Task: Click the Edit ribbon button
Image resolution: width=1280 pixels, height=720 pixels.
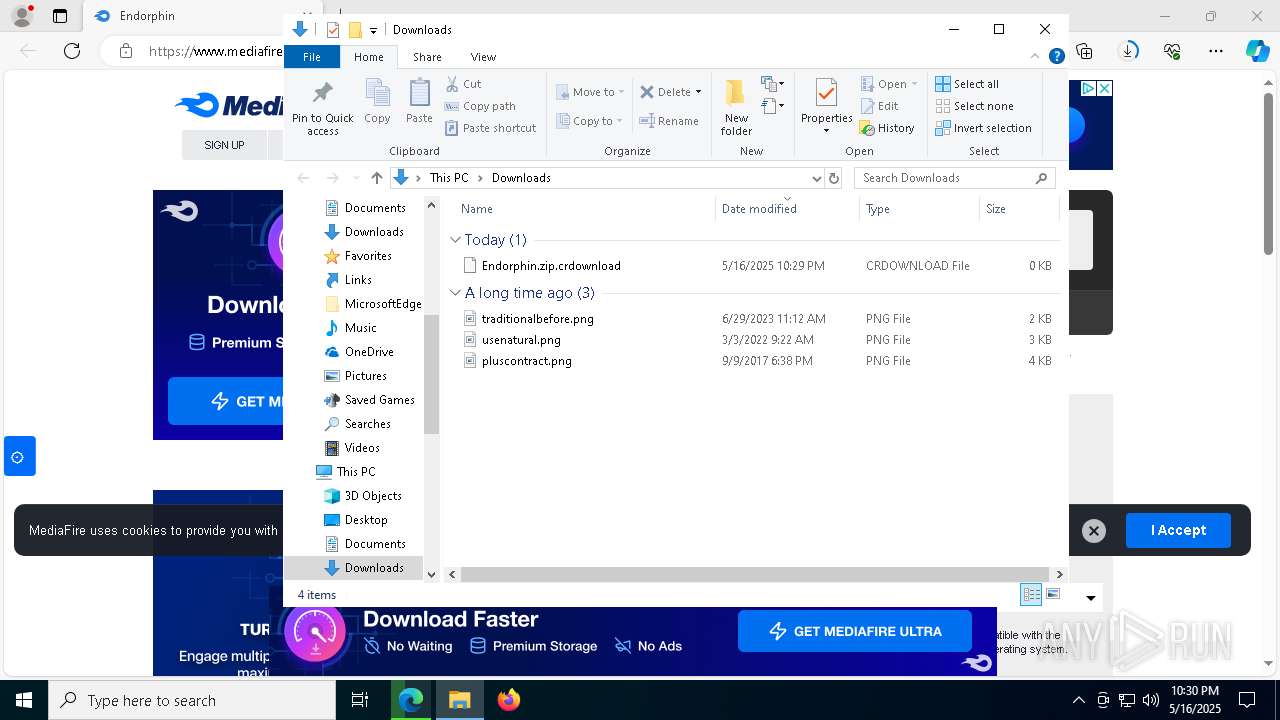Action: click(x=879, y=106)
